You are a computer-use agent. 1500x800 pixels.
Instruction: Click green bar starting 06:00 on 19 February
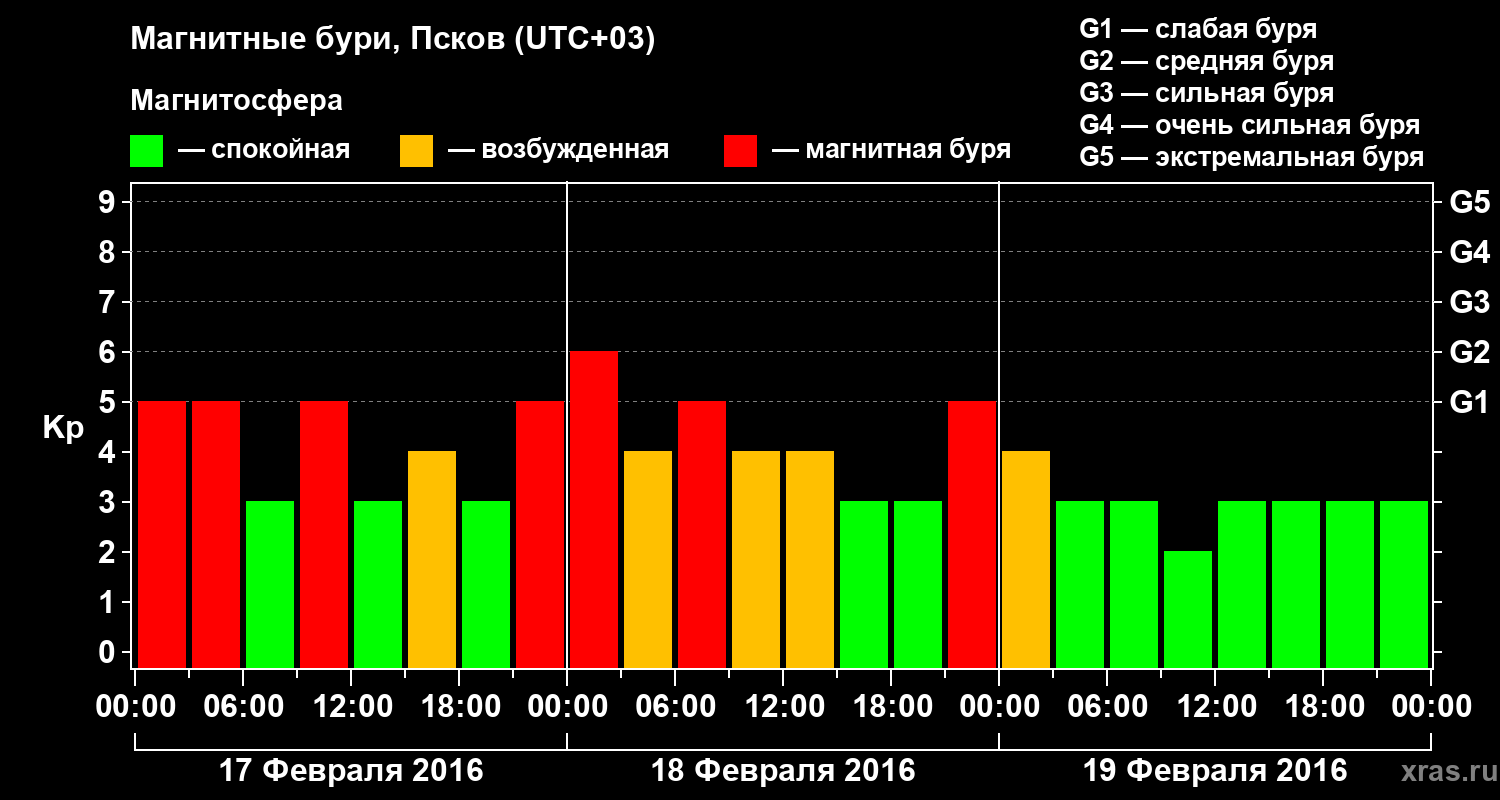(x=1134, y=585)
